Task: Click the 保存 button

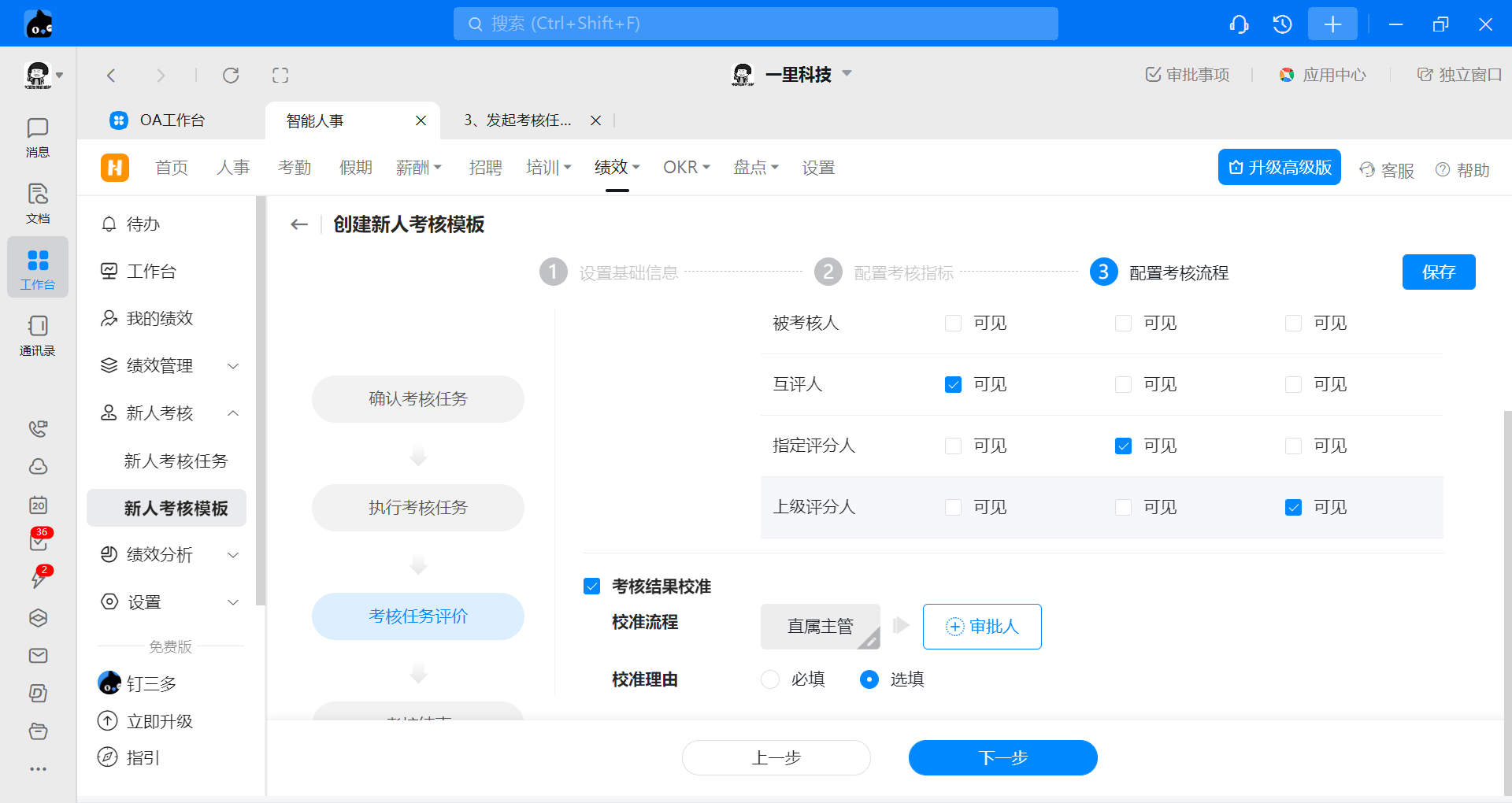Action: click(1438, 272)
